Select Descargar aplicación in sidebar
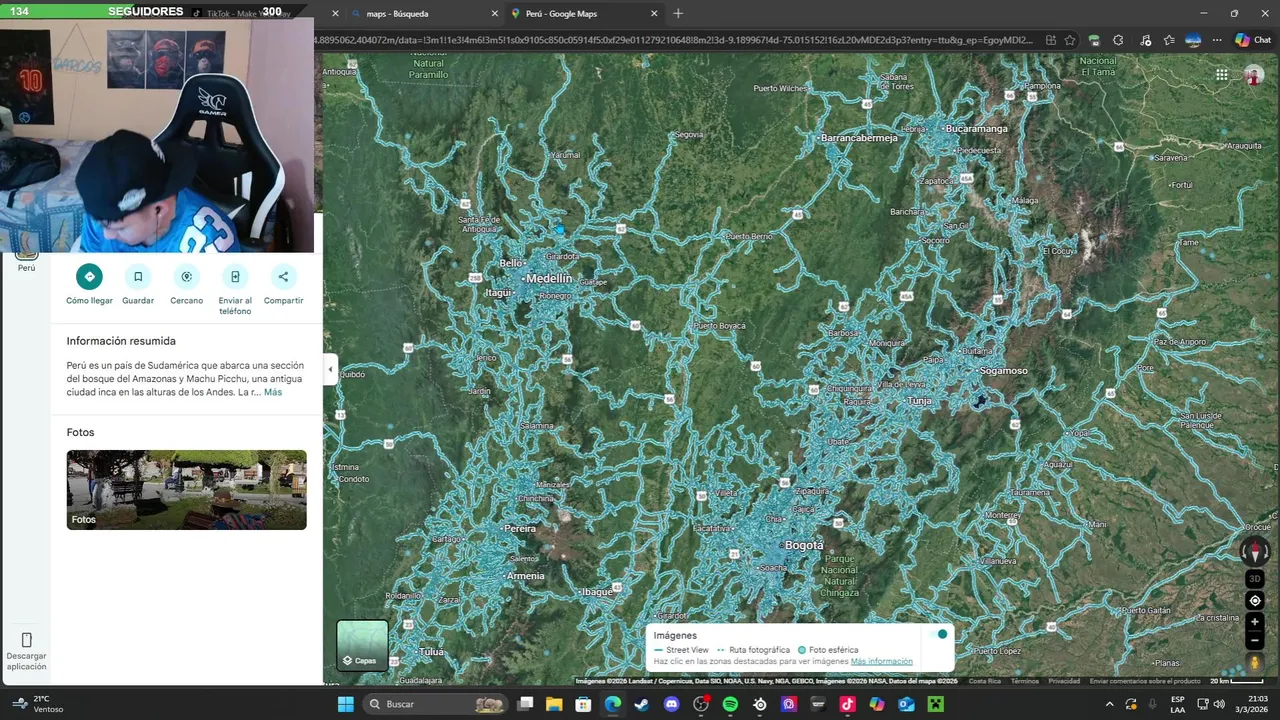The image size is (1280, 720). point(27,651)
